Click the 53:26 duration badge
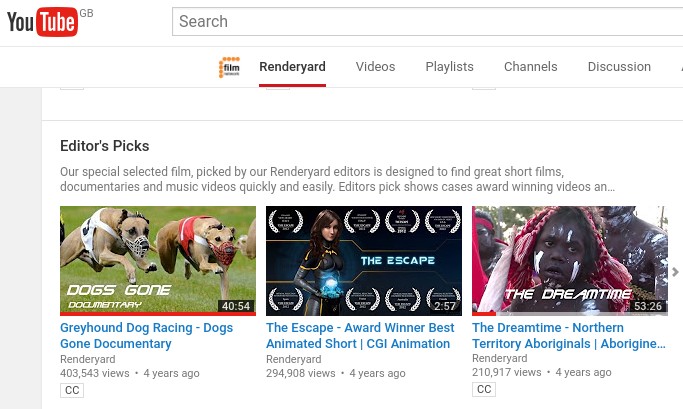This screenshot has height=409, width=683. [648, 306]
